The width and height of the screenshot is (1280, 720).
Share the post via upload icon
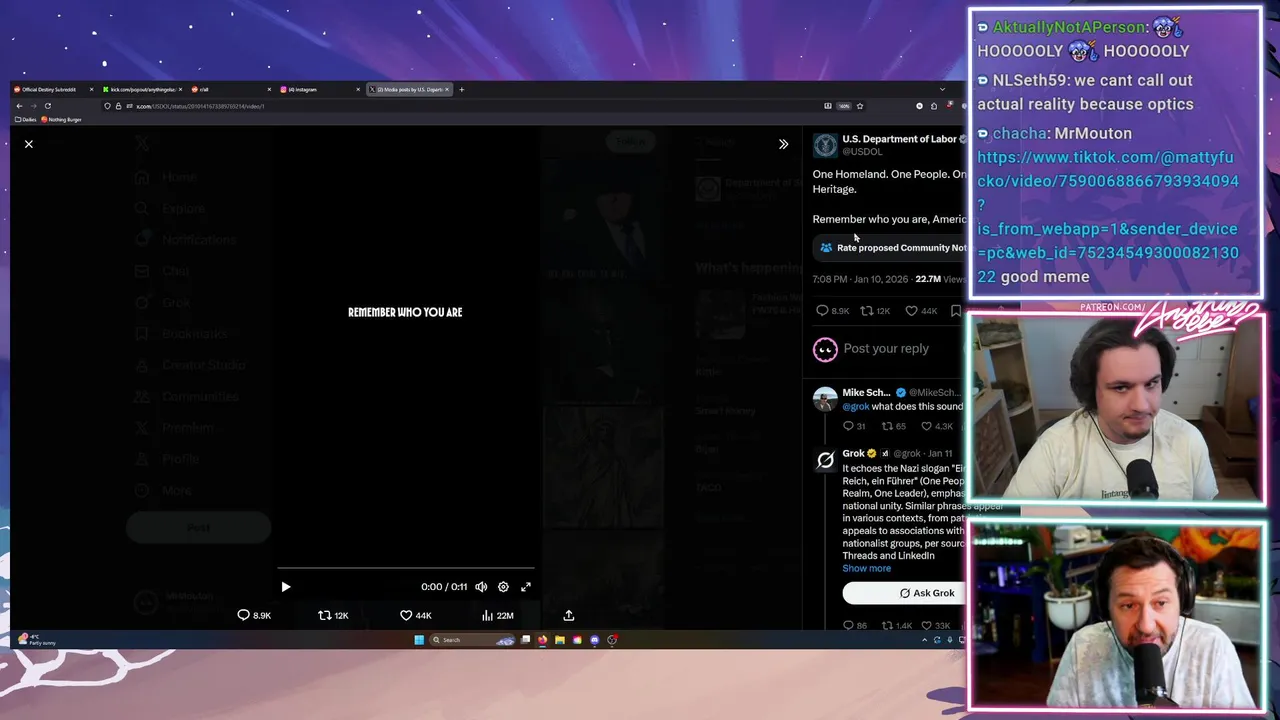pos(568,615)
